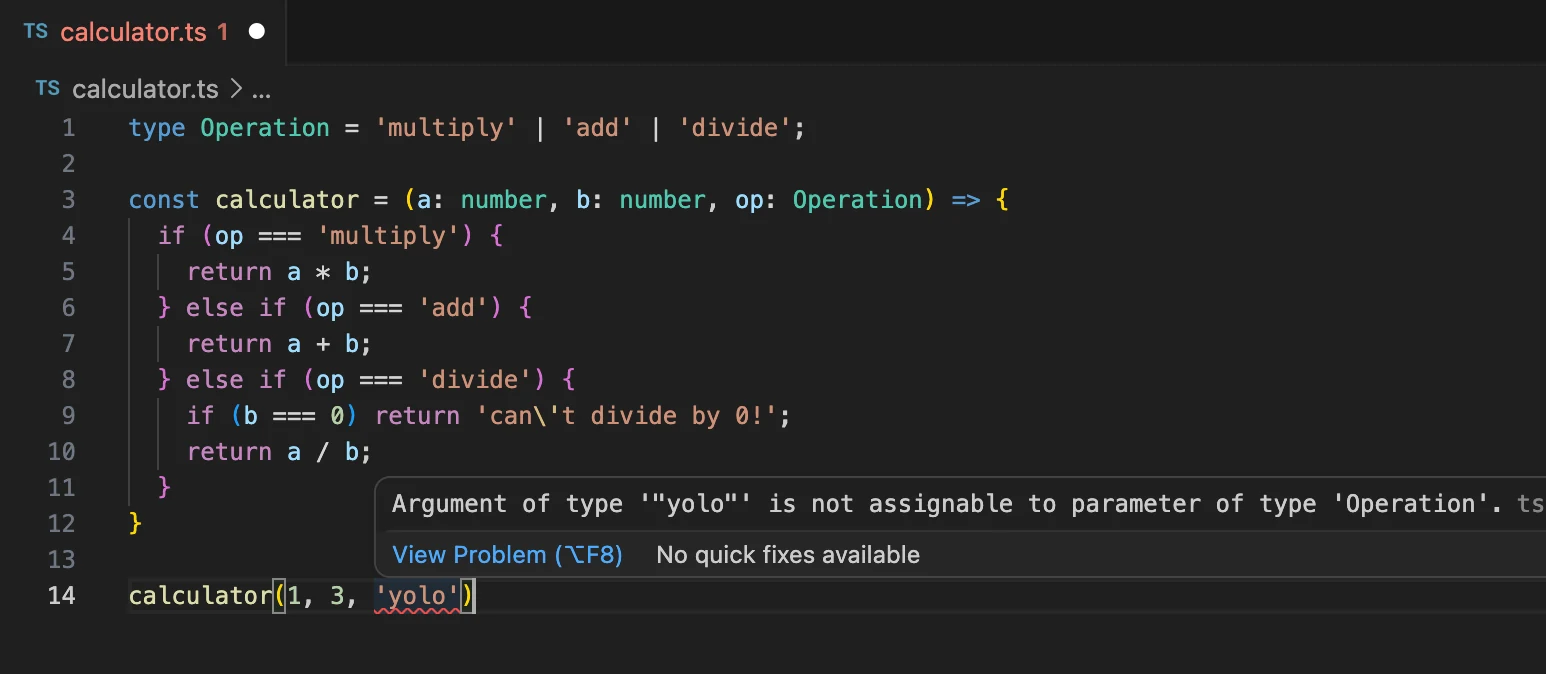Click the 'Operation' type name on line 1

coord(265,128)
